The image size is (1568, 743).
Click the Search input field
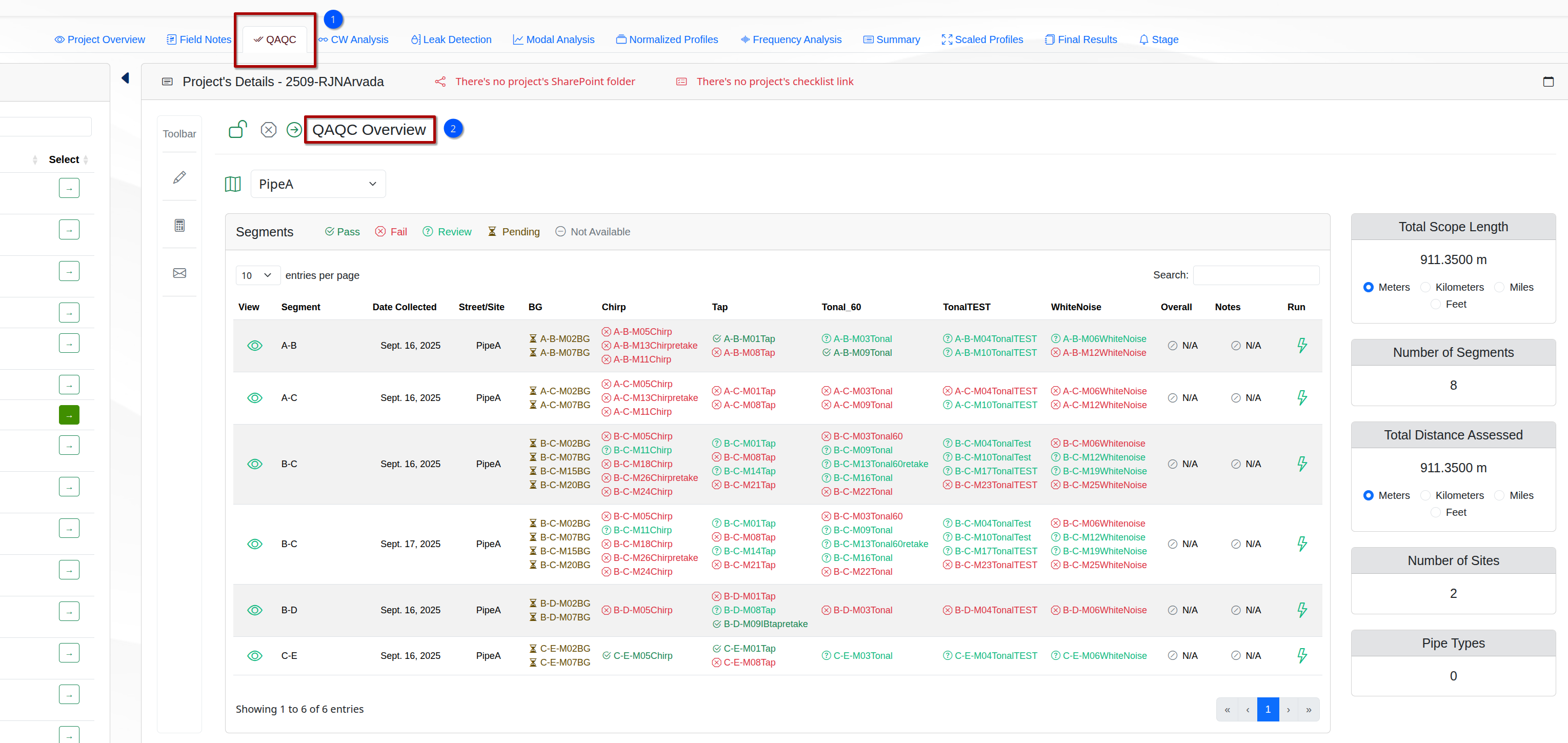(x=1256, y=275)
